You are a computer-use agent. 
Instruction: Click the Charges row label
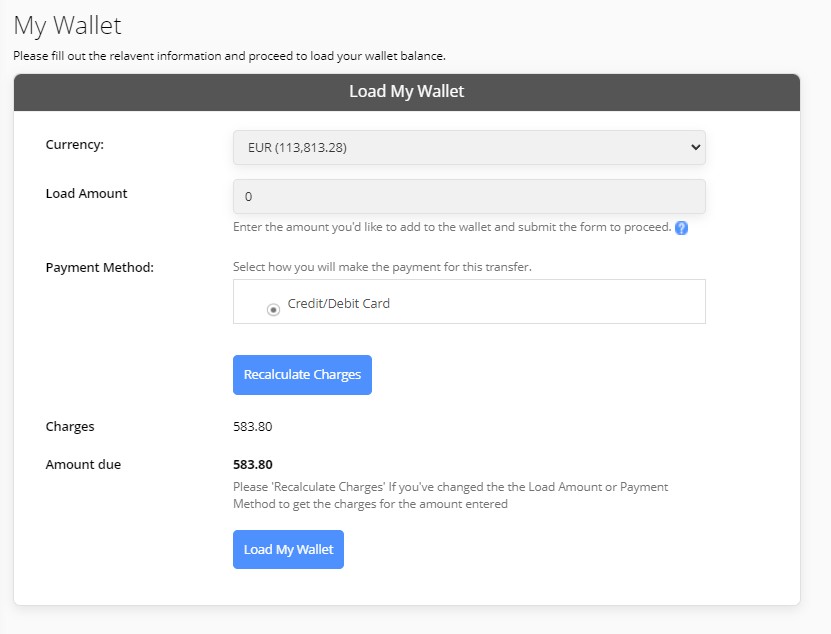70,427
